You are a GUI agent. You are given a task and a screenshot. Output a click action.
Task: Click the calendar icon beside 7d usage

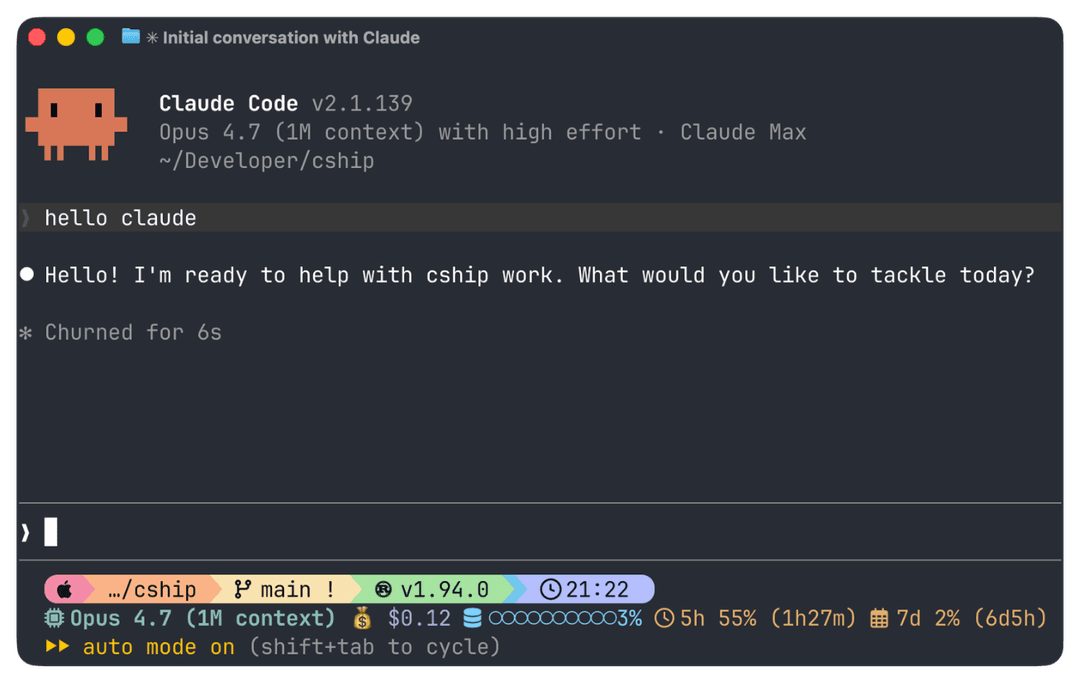(879, 618)
